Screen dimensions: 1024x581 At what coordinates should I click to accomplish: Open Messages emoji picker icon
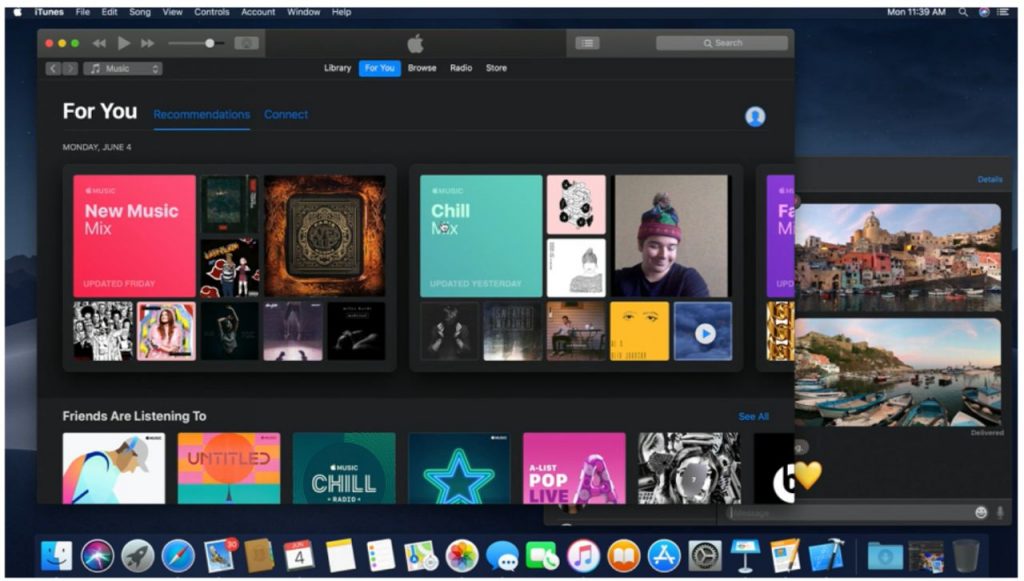(x=981, y=512)
